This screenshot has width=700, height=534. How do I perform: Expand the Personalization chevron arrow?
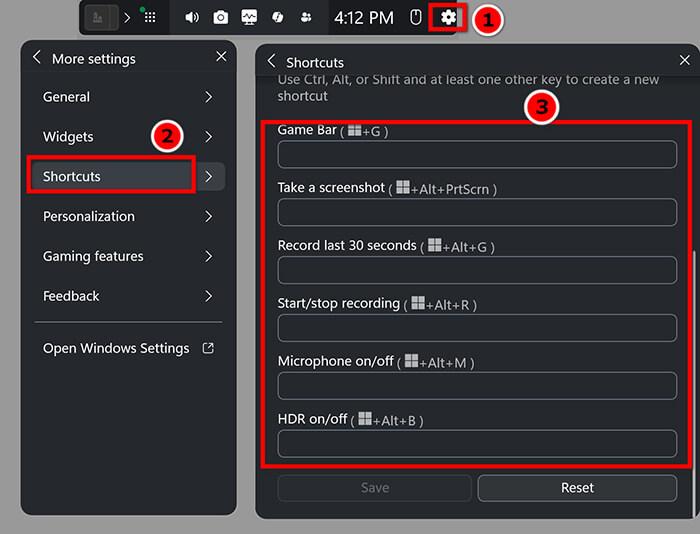pos(208,216)
